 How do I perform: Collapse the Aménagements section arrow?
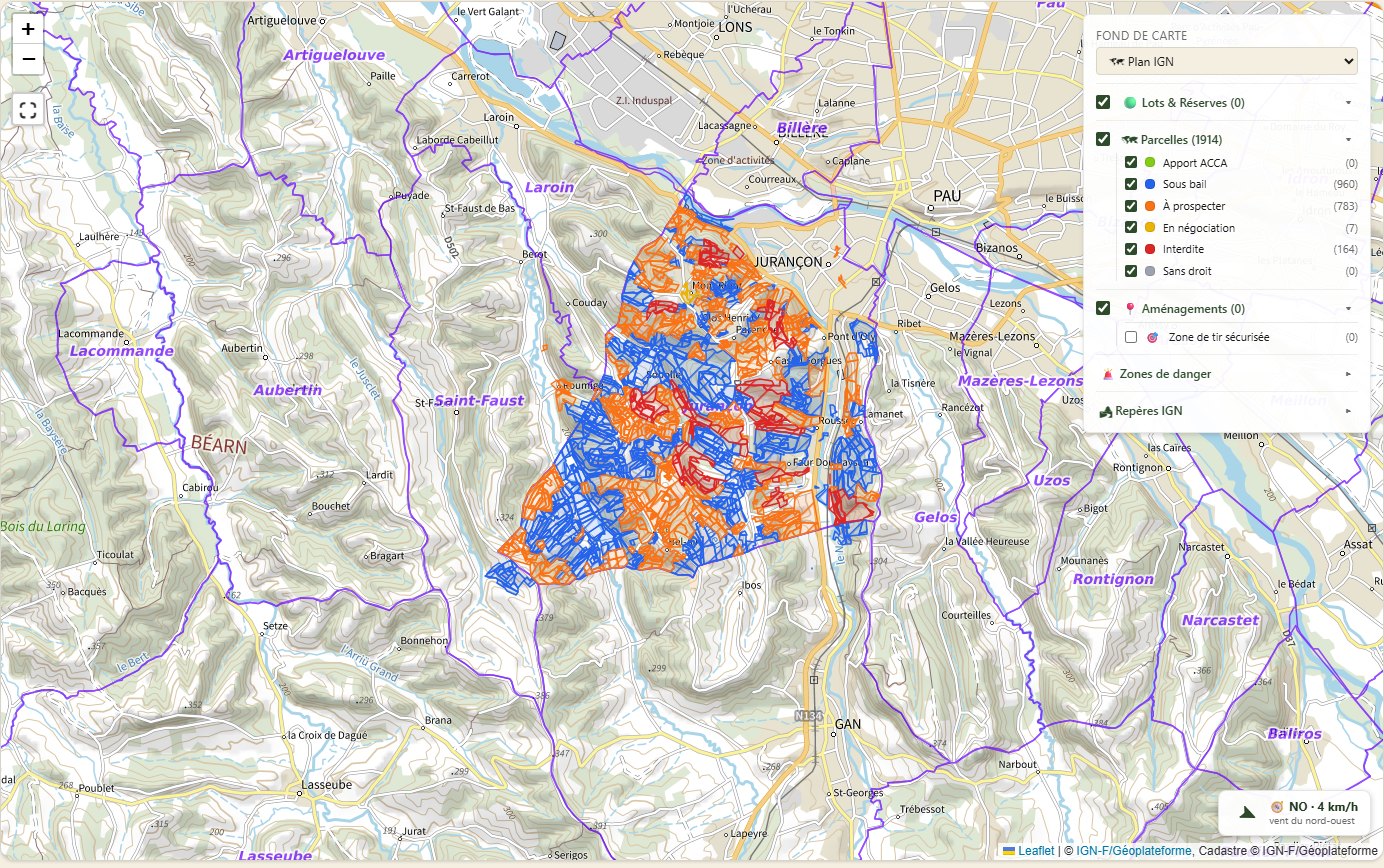(1348, 309)
